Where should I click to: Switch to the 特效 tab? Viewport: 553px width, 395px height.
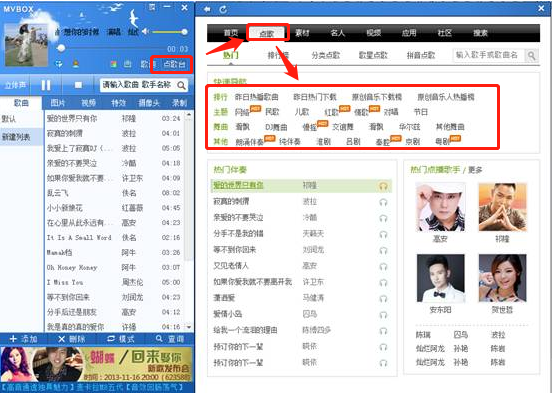tap(118, 103)
